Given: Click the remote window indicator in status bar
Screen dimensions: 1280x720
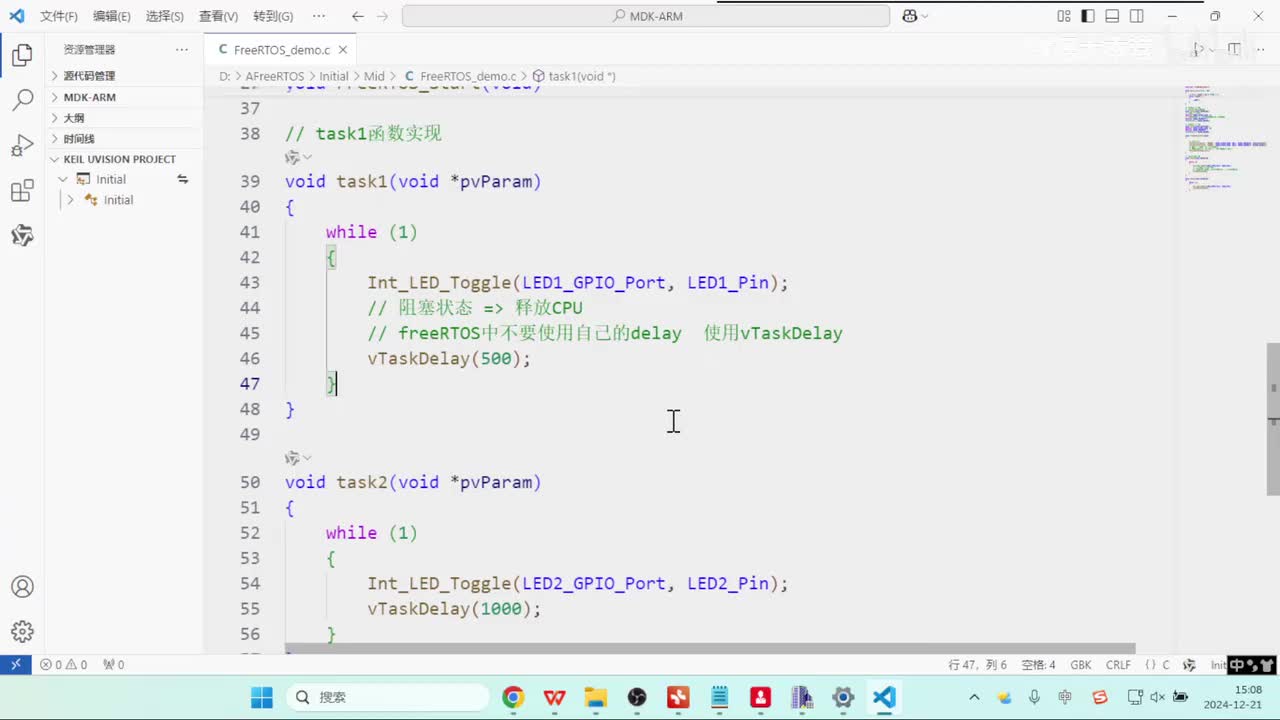Looking at the screenshot, I should (x=15, y=664).
